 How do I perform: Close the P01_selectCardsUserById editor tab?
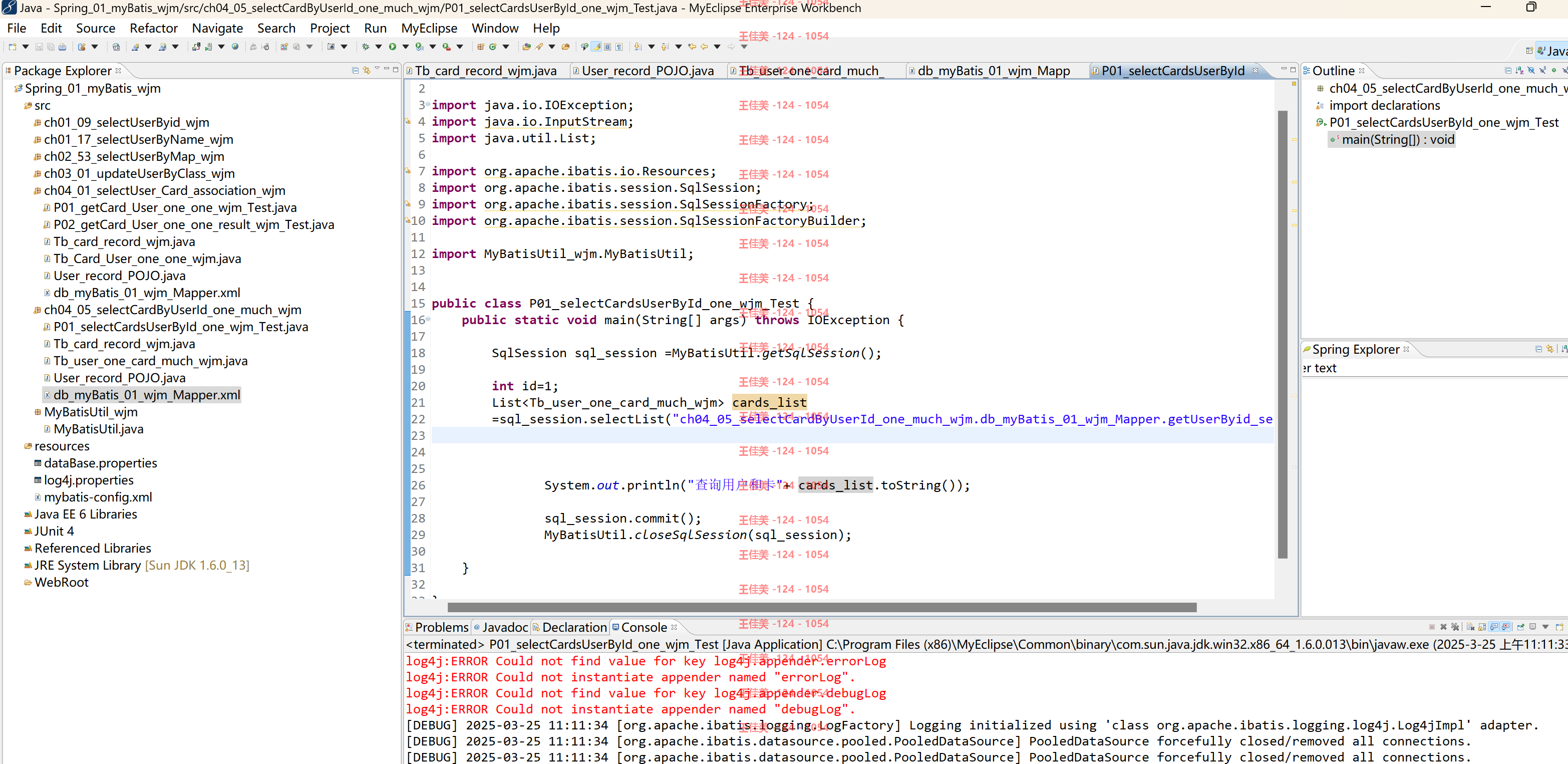[x=1255, y=71]
